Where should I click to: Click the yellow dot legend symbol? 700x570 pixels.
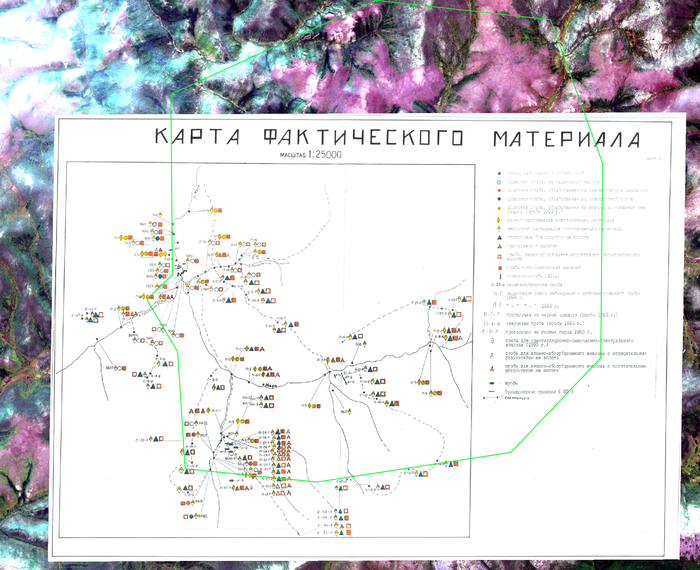point(500,208)
